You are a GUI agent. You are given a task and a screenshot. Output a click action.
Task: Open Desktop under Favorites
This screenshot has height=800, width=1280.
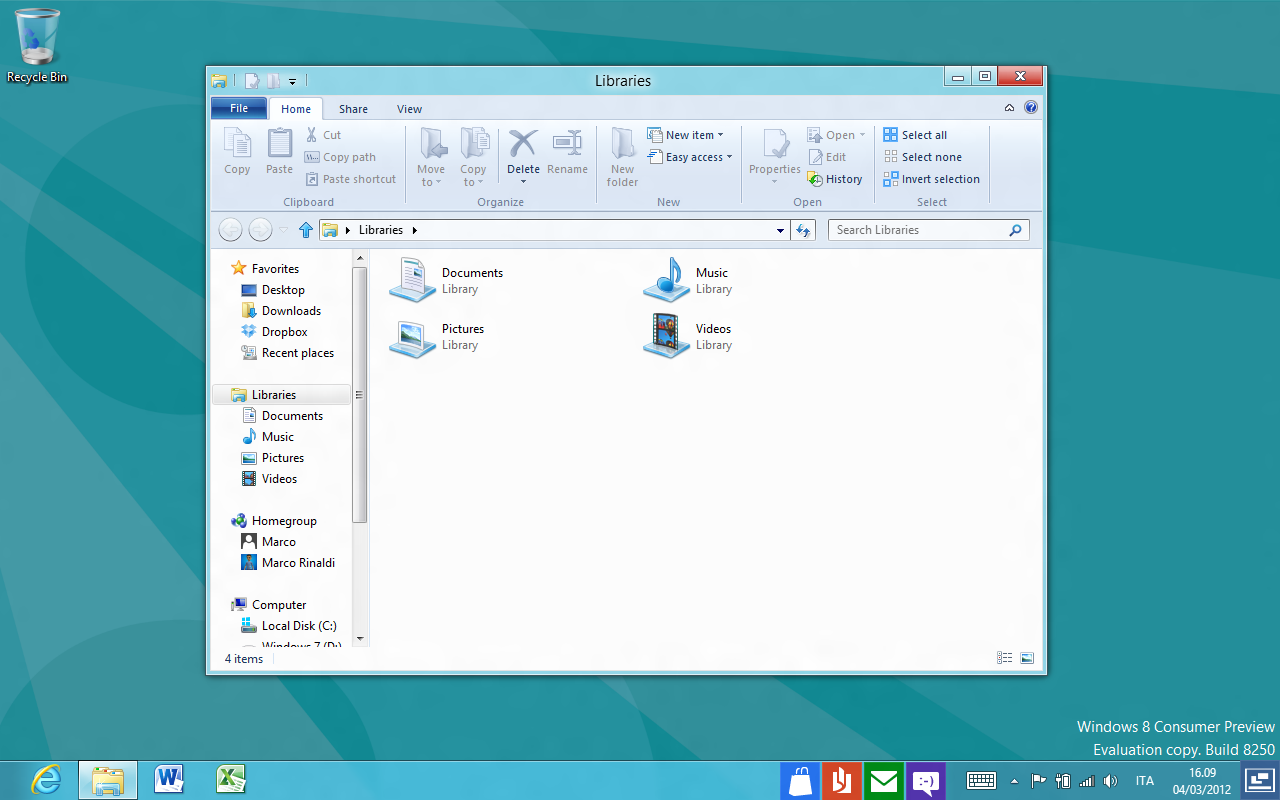point(273,290)
